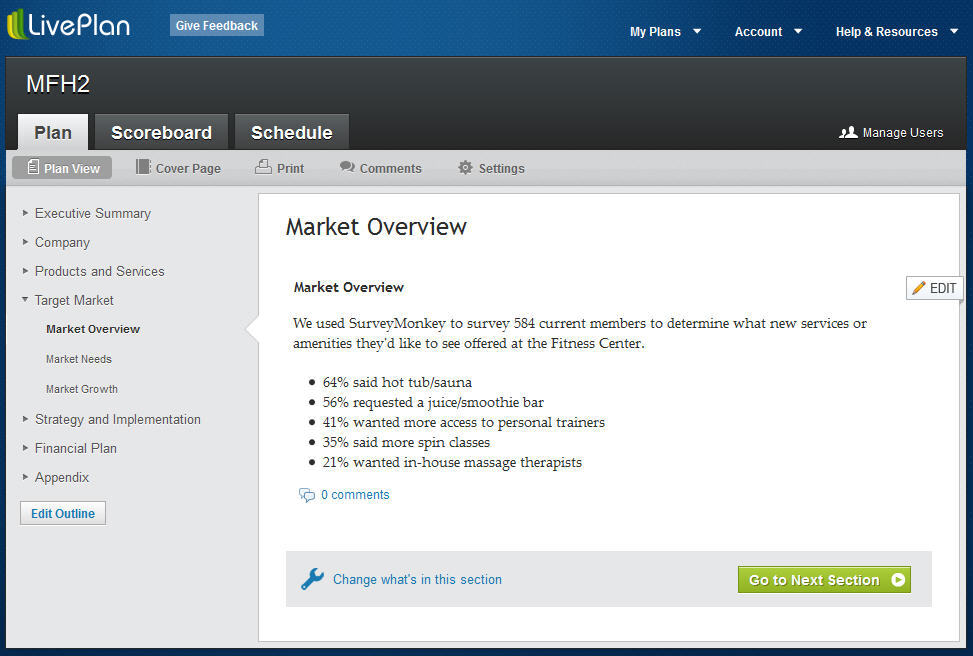This screenshot has height=656, width=973.
Task: Click the LivePlan logo
Action: (67, 26)
